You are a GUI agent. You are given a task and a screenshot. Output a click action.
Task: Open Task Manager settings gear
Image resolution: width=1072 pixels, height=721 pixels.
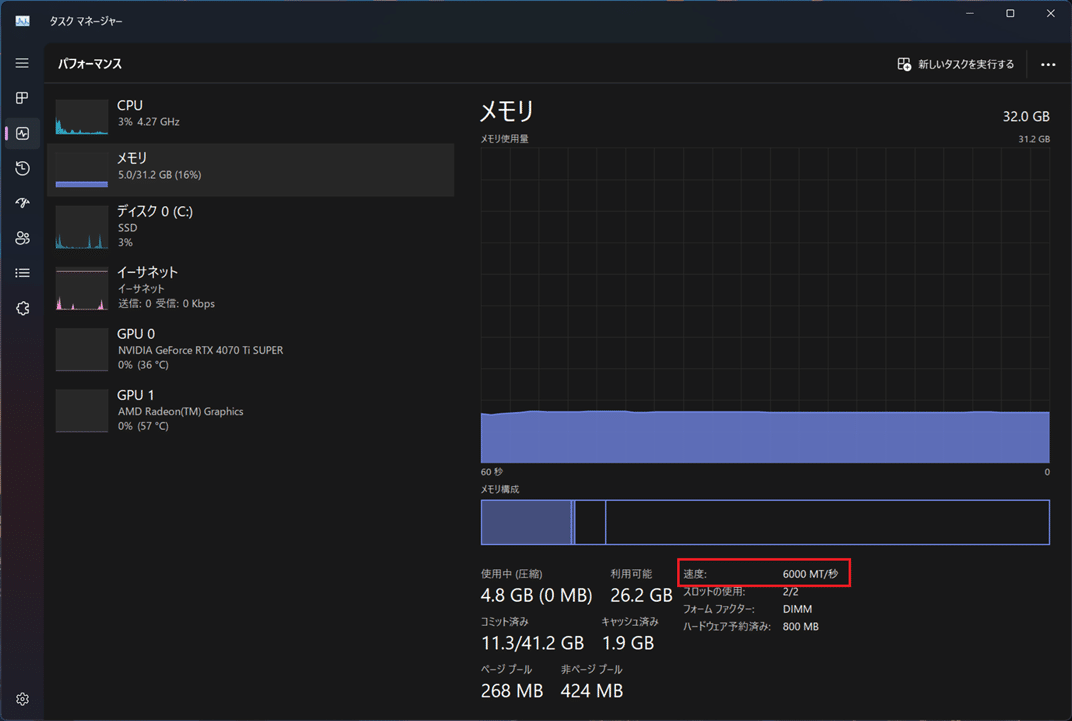point(22,699)
